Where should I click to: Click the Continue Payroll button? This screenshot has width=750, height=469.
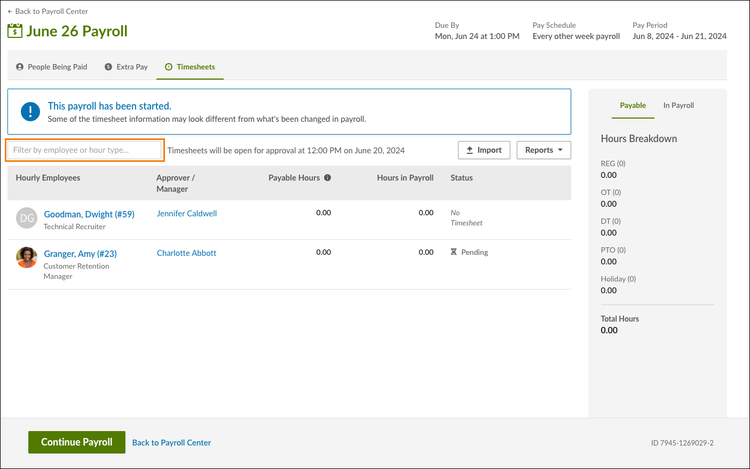coord(77,442)
